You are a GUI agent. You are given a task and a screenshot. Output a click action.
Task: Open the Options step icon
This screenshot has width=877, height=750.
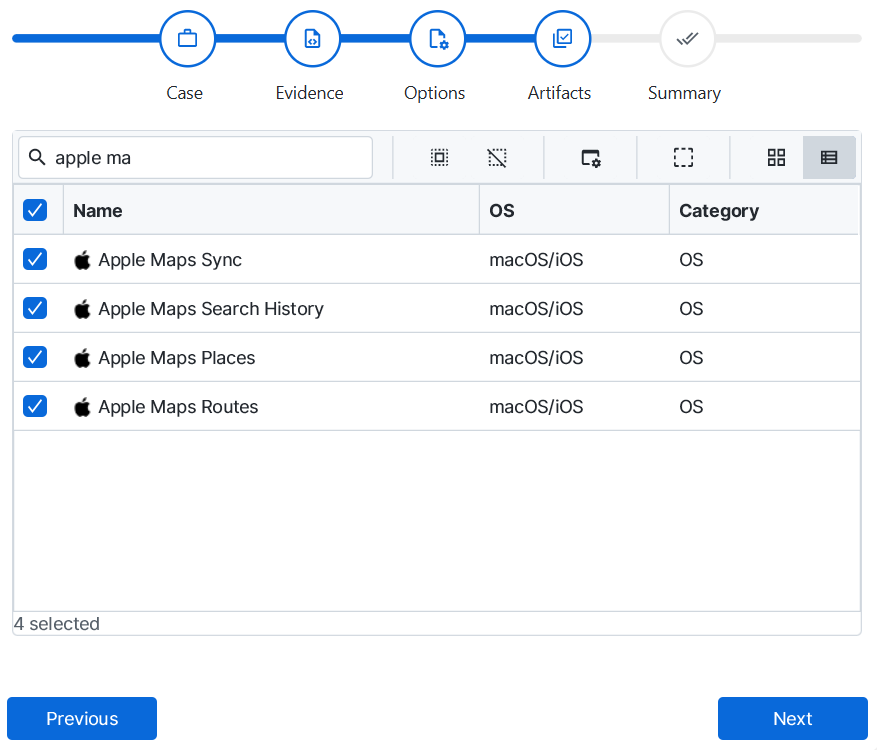(437, 39)
